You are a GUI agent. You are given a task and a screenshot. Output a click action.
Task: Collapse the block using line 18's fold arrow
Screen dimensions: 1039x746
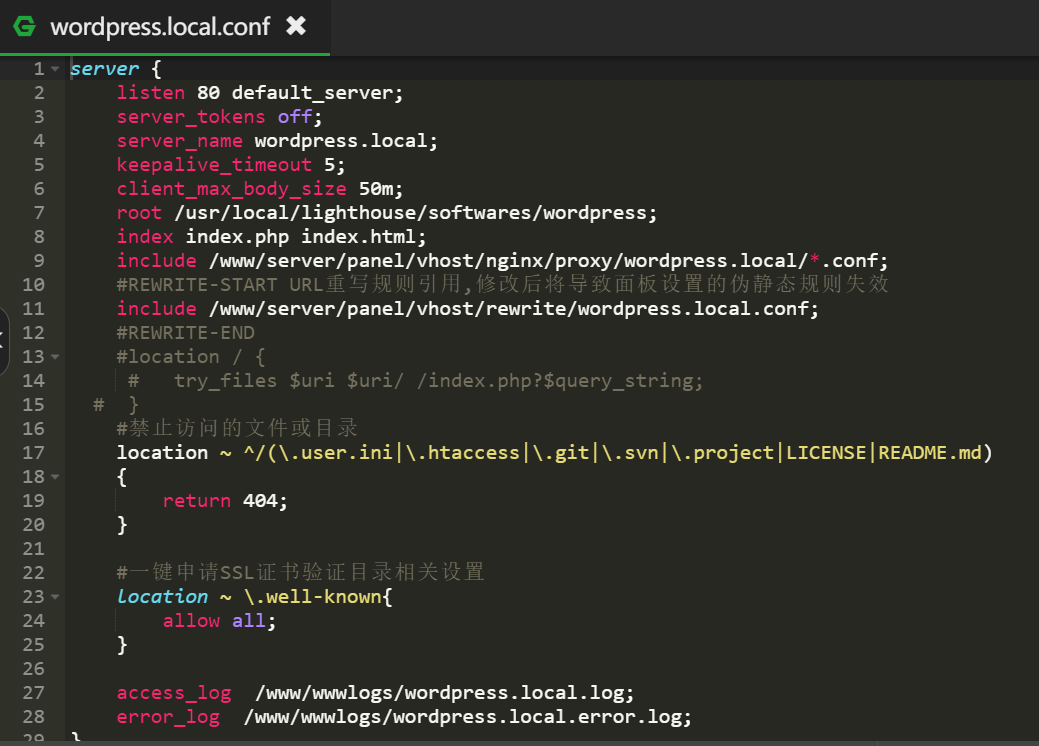coord(55,477)
